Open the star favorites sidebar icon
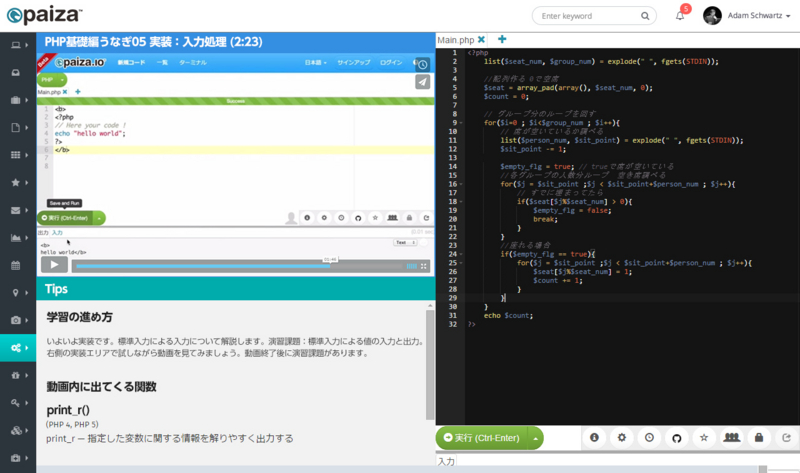Viewport: 800px width, 473px height. pyautogui.click(x=16, y=183)
